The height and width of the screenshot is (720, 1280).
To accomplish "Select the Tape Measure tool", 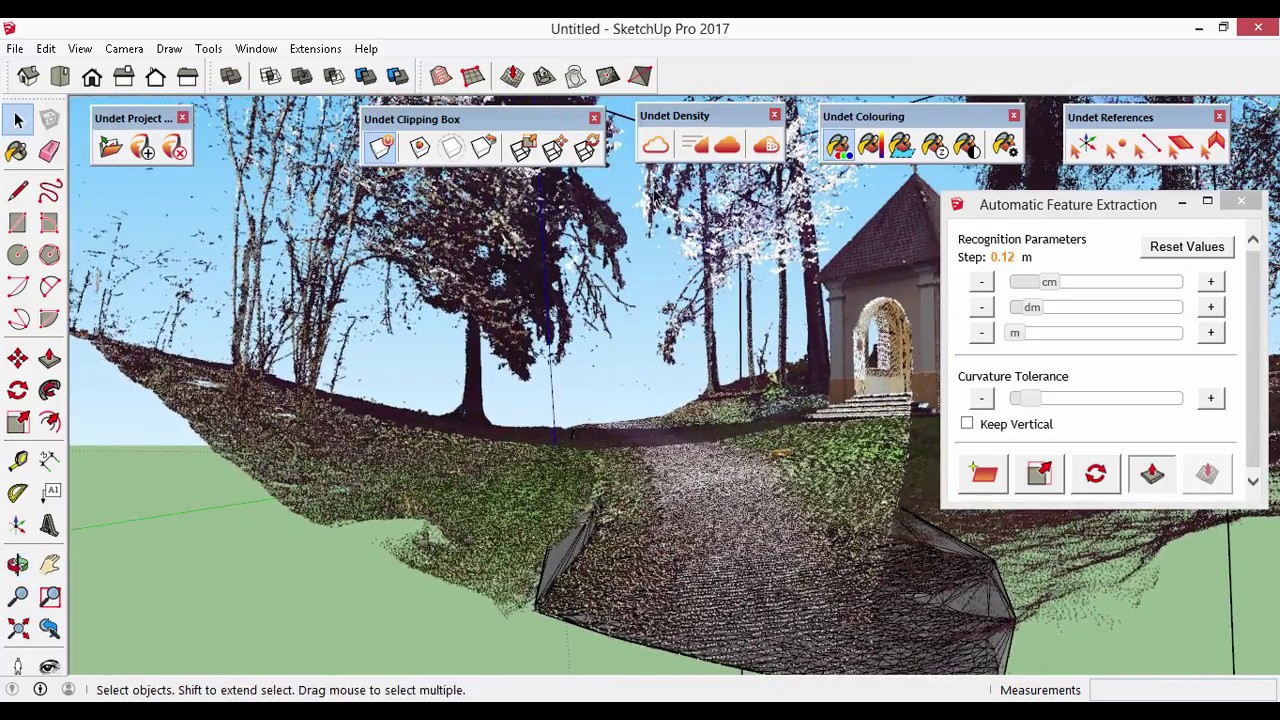I will 17,461.
